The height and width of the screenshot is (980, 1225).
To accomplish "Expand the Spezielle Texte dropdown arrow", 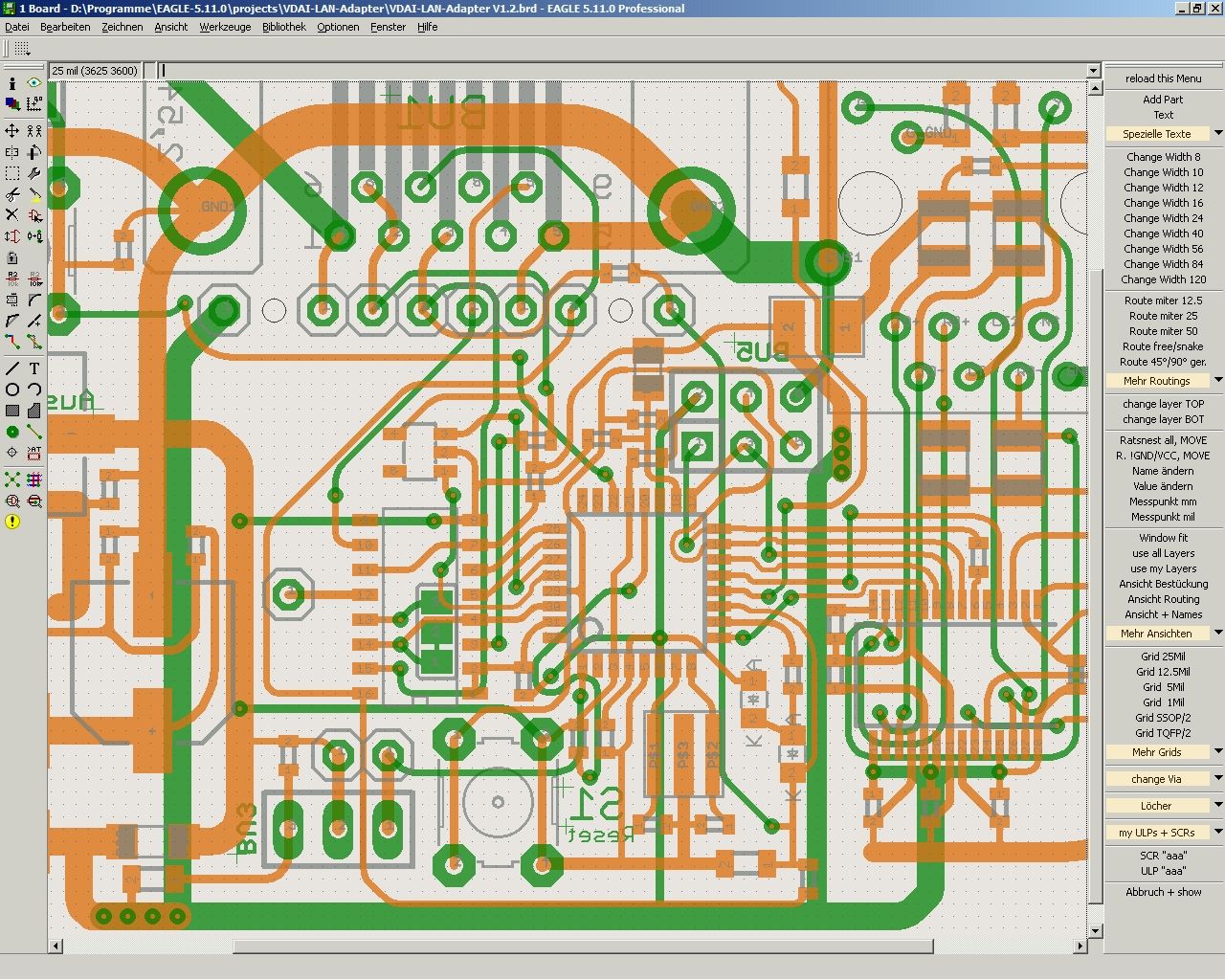I will coord(1217,134).
